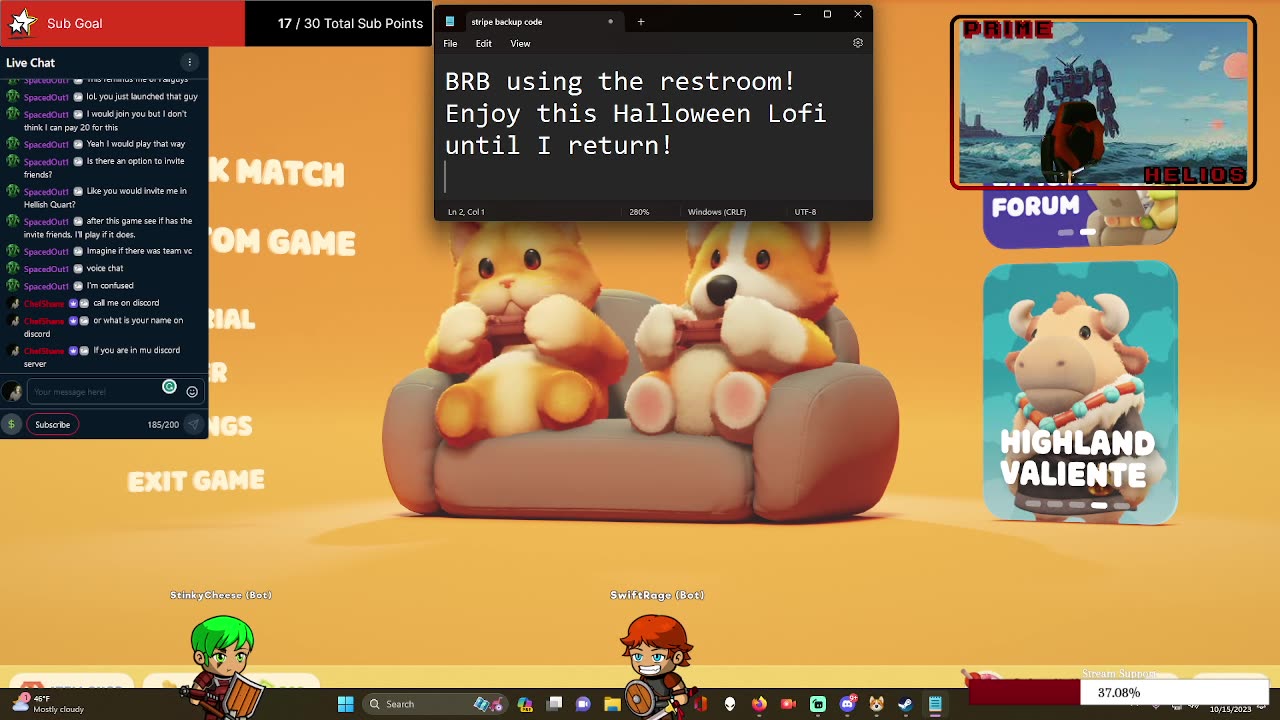
Task: Click the SwiftRage (Bot) name label
Action: point(657,595)
